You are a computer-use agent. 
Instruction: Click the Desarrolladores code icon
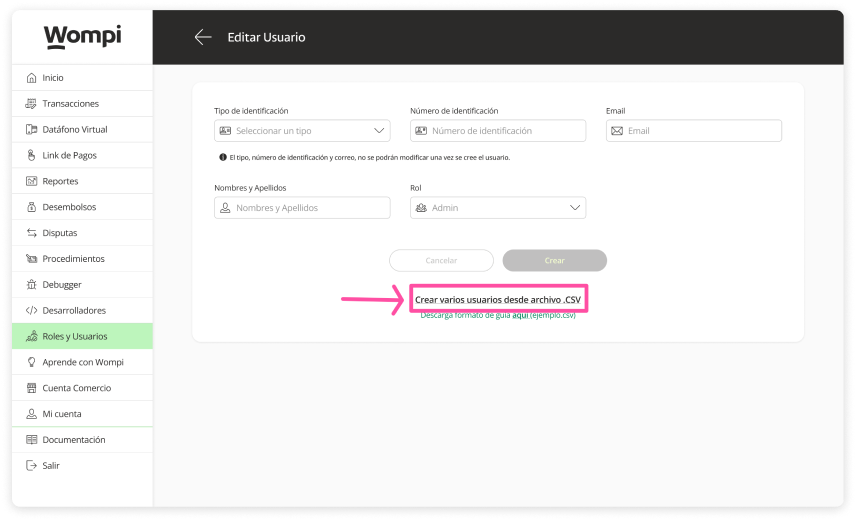point(32,311)
